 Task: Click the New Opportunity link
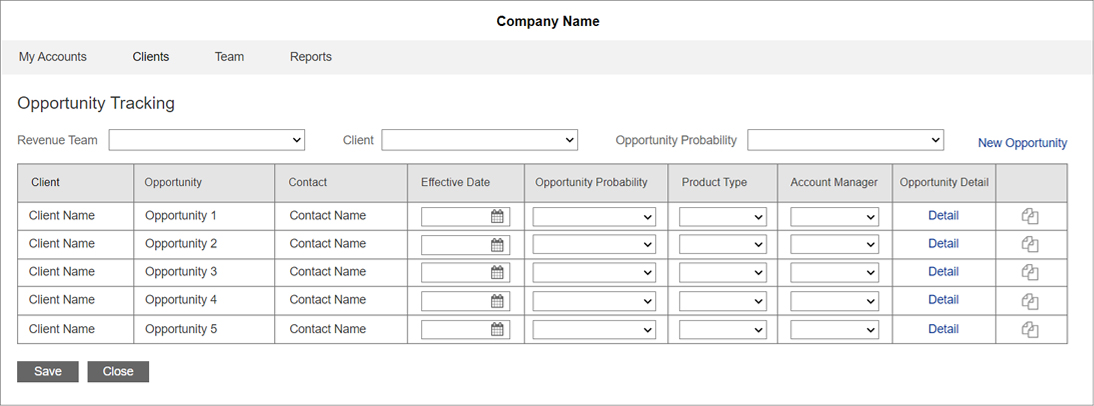(x=1022, y=143)
